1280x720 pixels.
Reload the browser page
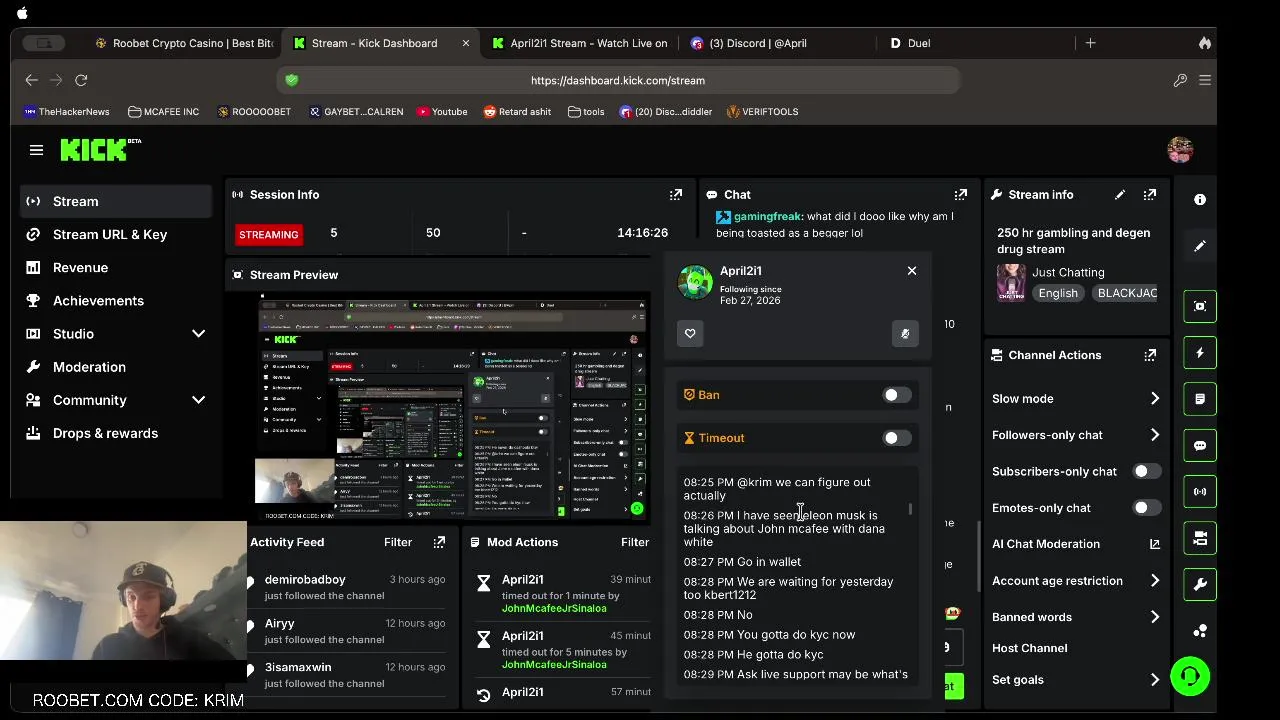81,80
